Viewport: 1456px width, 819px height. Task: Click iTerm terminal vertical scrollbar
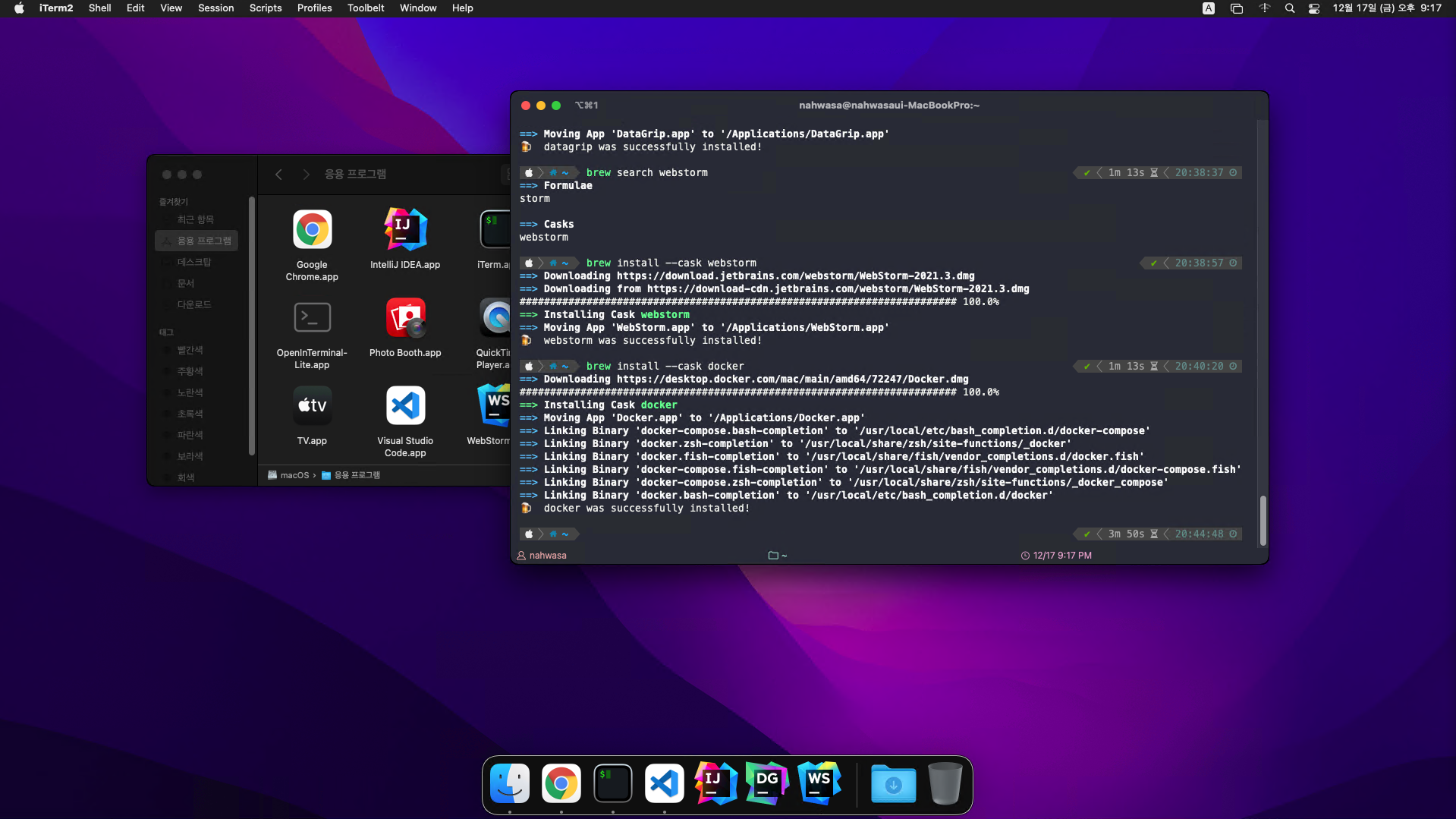coord(1263,520)
